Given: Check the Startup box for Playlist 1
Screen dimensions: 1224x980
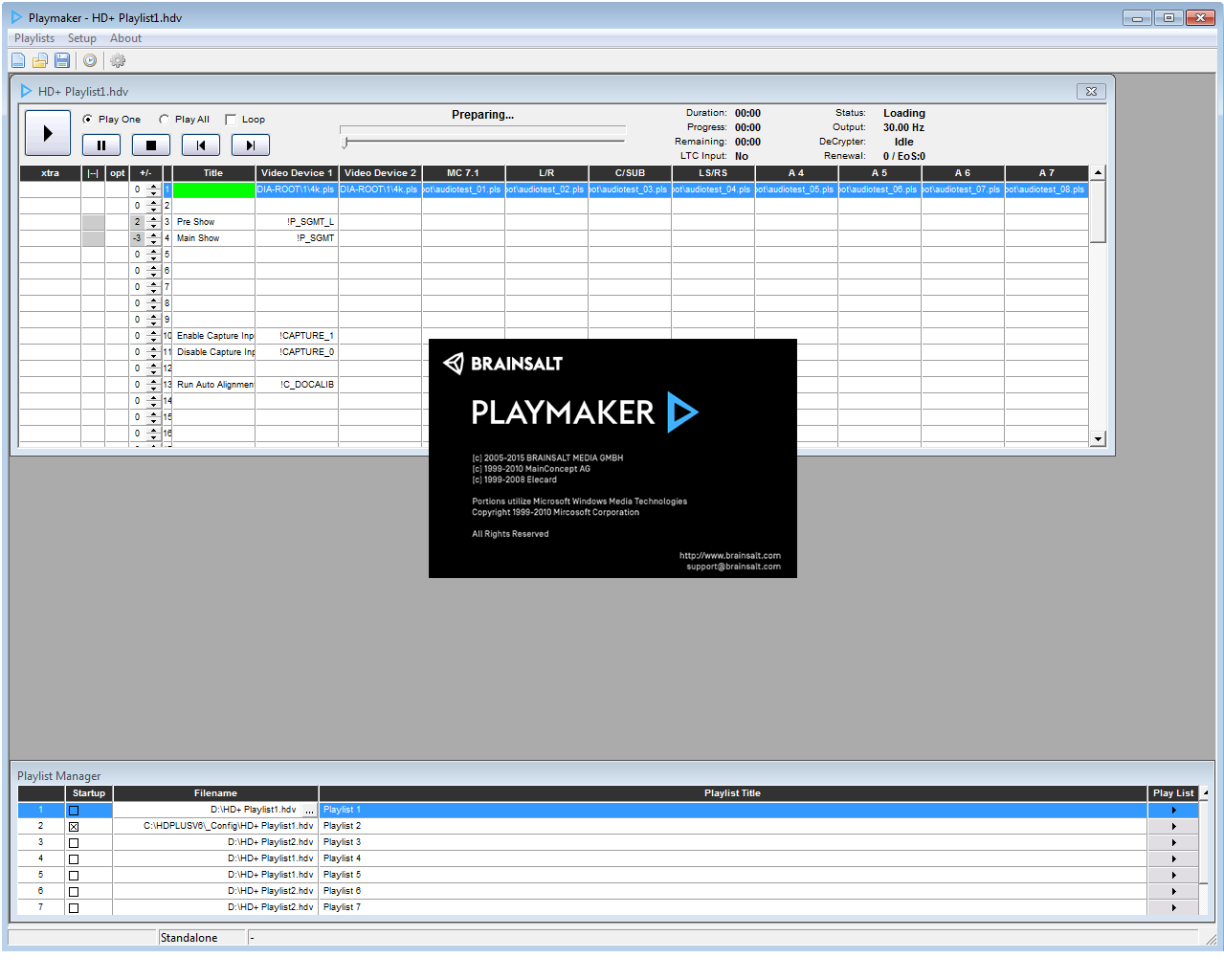Looking at the screenshot, I should click(74, 811).
